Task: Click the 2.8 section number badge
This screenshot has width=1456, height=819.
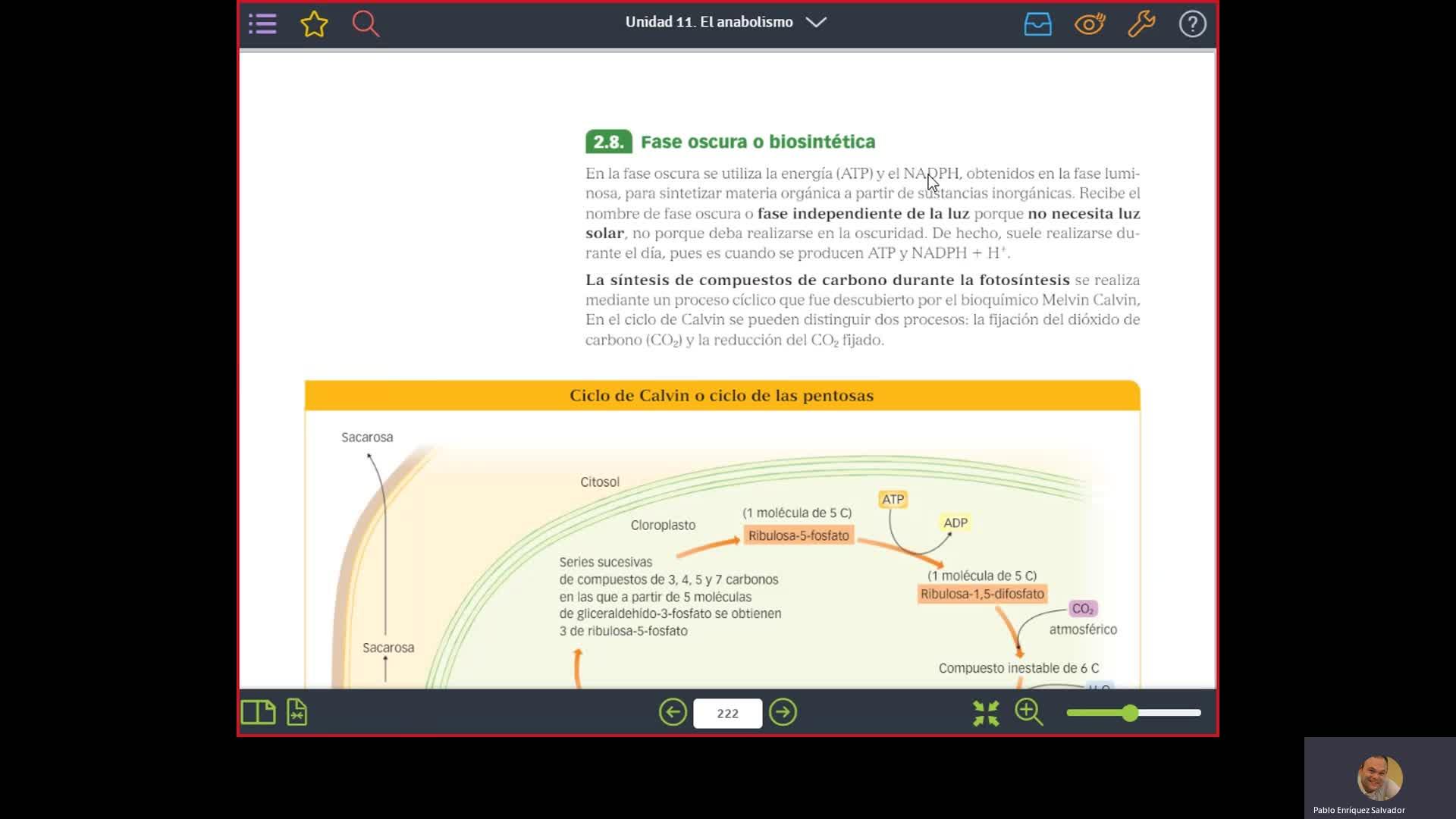Action: (x=608, y=142)
